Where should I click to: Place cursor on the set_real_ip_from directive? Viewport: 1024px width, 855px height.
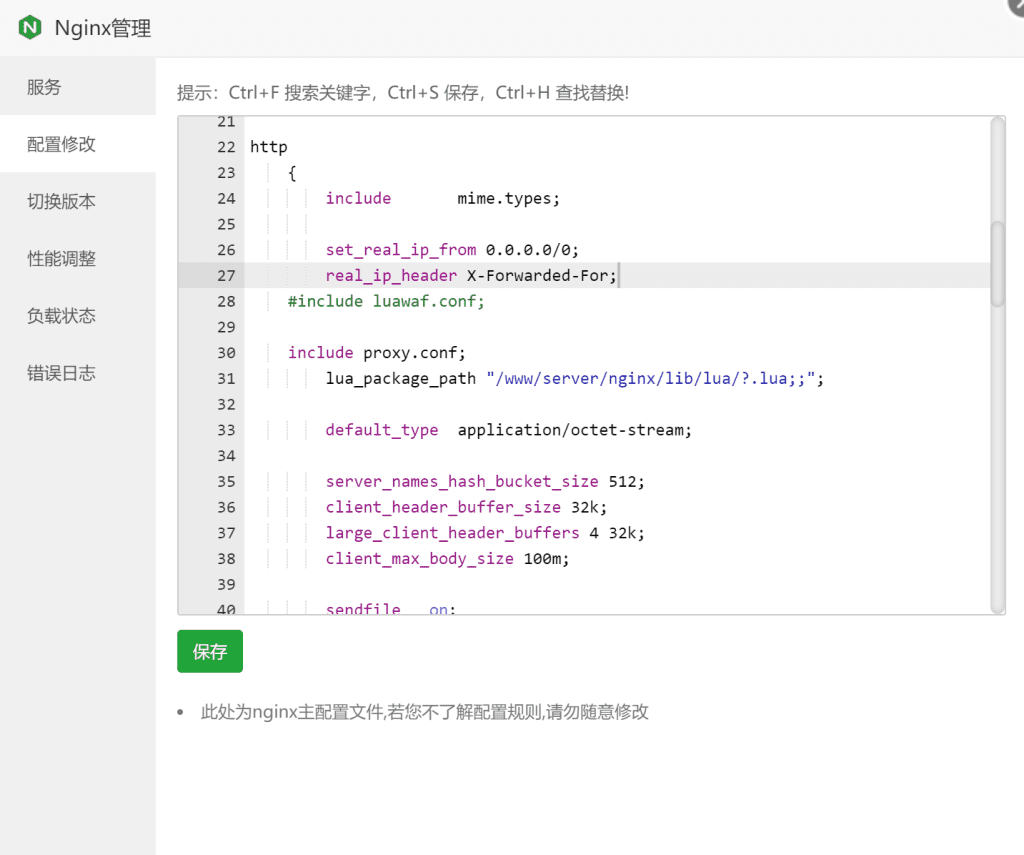pyautogui.click(x=400, y=250)
